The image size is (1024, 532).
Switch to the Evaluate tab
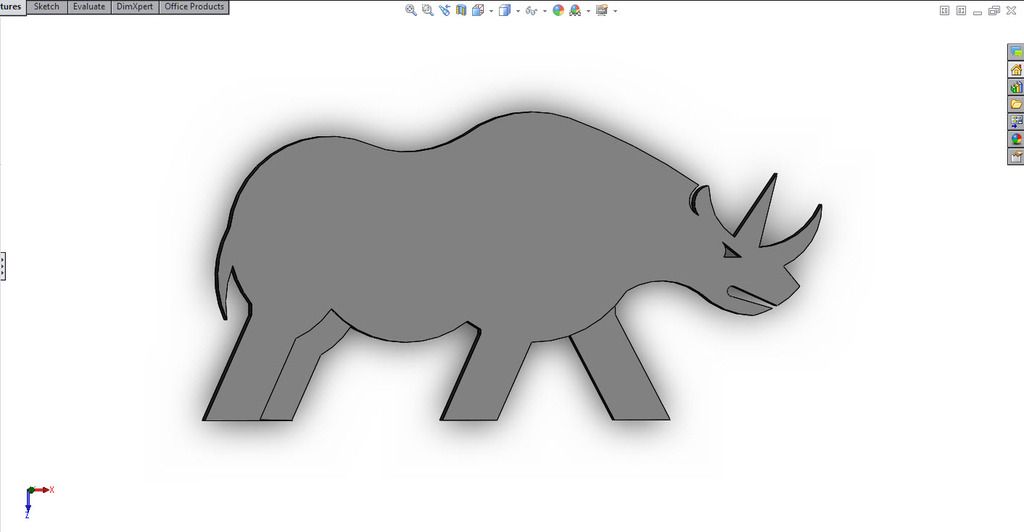[89, 7]
